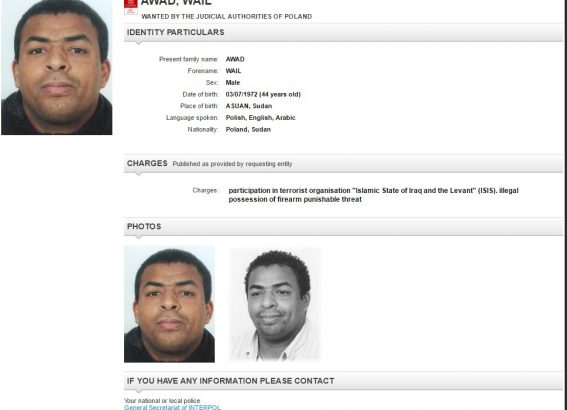The width and height of the screenshot is (567, 410).
Task: Click the red notice icon beside the name
Action: pos(131,7)
